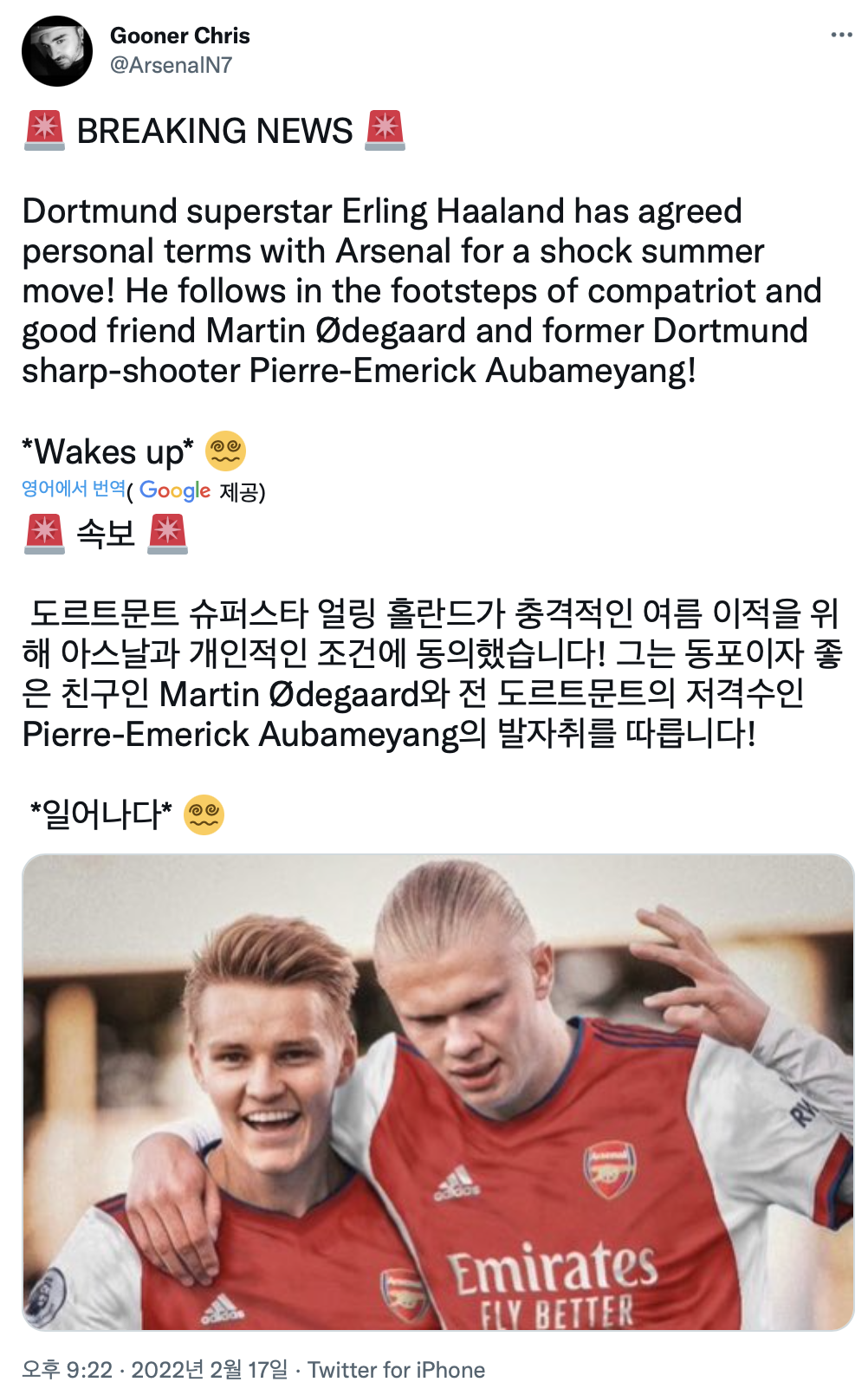Viewport: 868px width, 1395px height.
Task: Click the siren emoji before 속보
Action: pyautogui.click(x=44, y=533)
